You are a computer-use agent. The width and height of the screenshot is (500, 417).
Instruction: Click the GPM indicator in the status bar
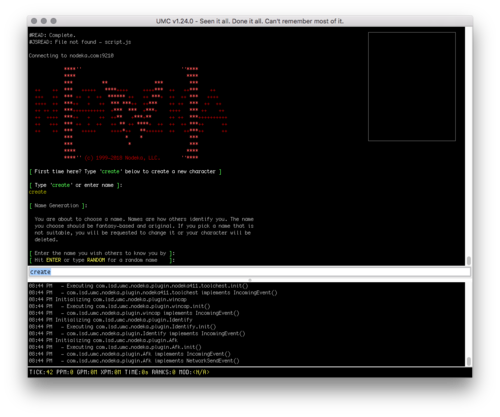tap(87, 372)
